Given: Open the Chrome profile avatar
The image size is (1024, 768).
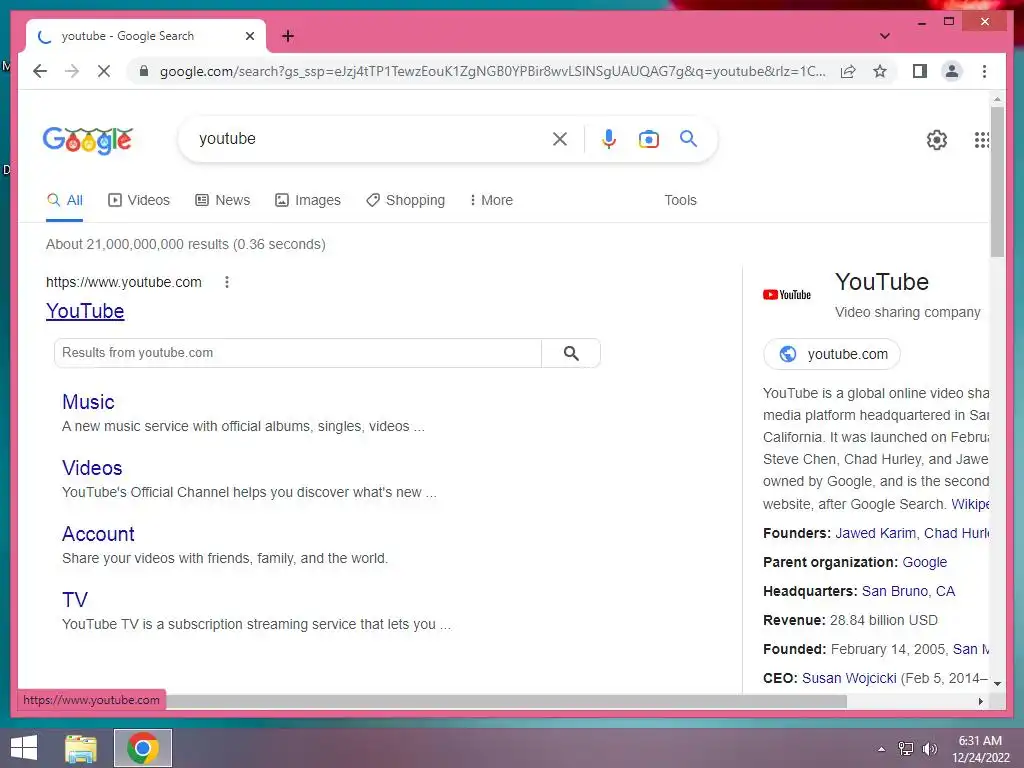Looking at the screenshot, I should (x=952, y=71).
